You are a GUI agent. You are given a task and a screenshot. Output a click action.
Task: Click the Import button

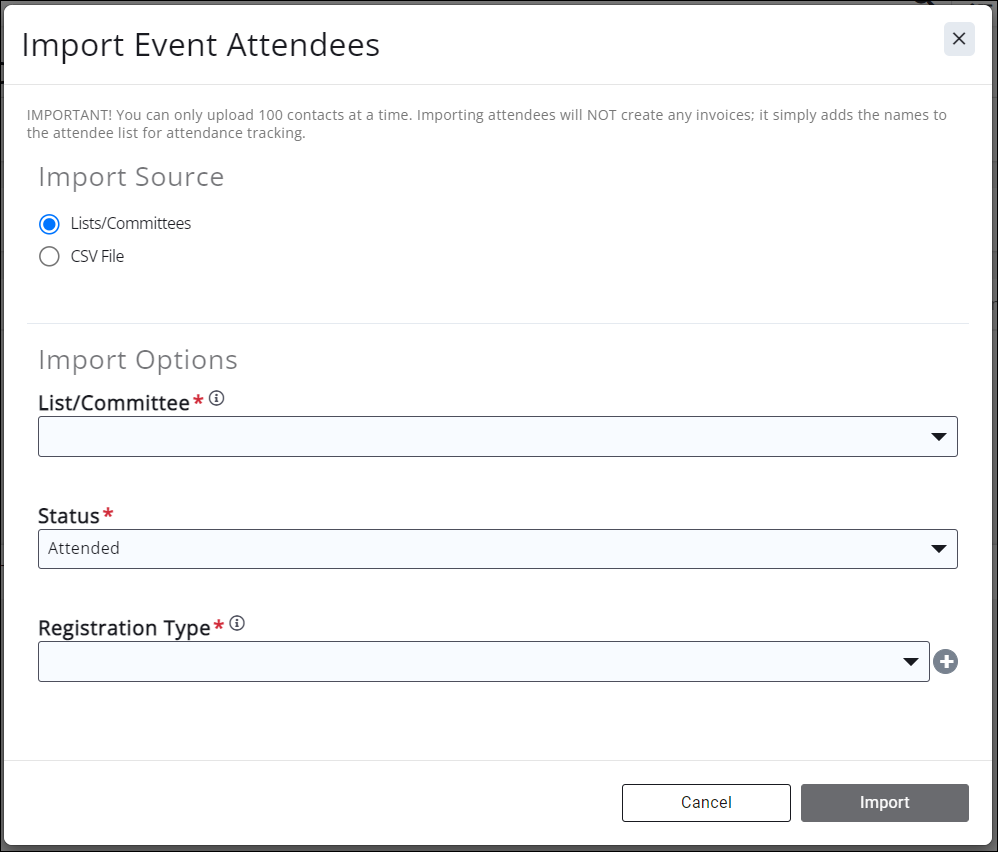[884, 803]
